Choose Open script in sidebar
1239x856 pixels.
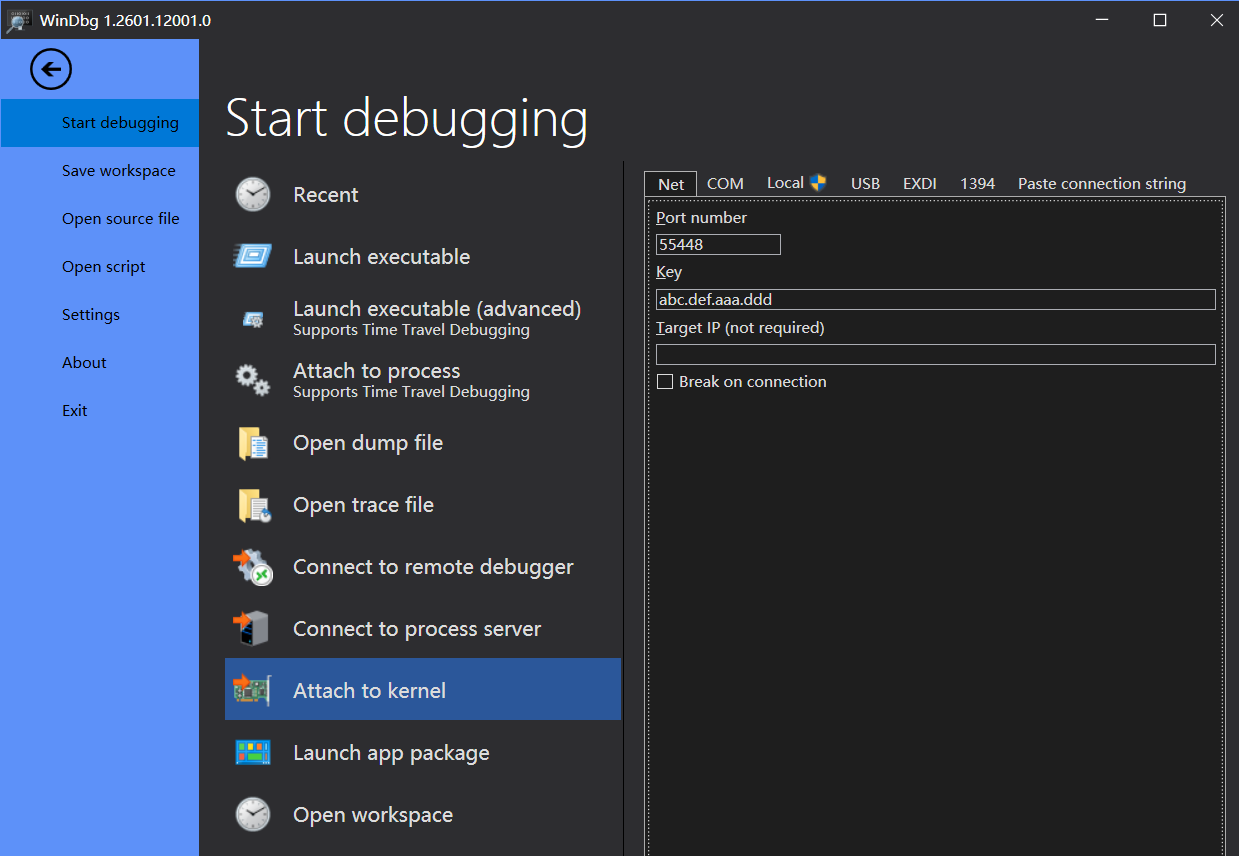click(x=100, y=267)
